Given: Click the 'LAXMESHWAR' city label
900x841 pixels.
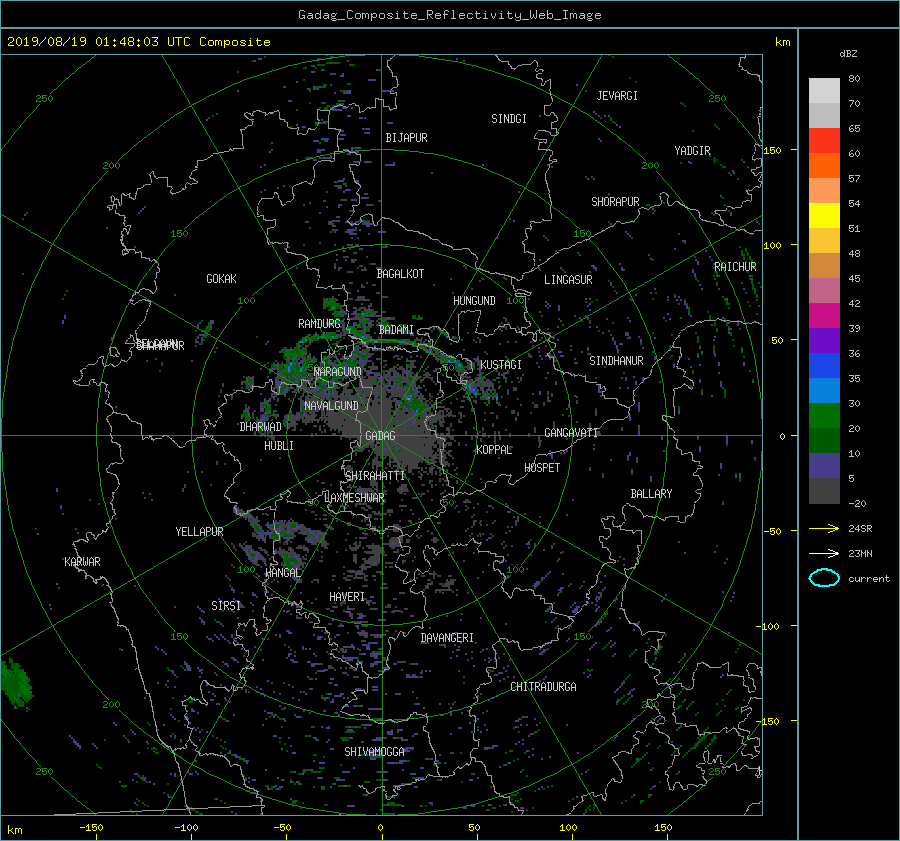Looking at the screenshot, I should [354, 498].
